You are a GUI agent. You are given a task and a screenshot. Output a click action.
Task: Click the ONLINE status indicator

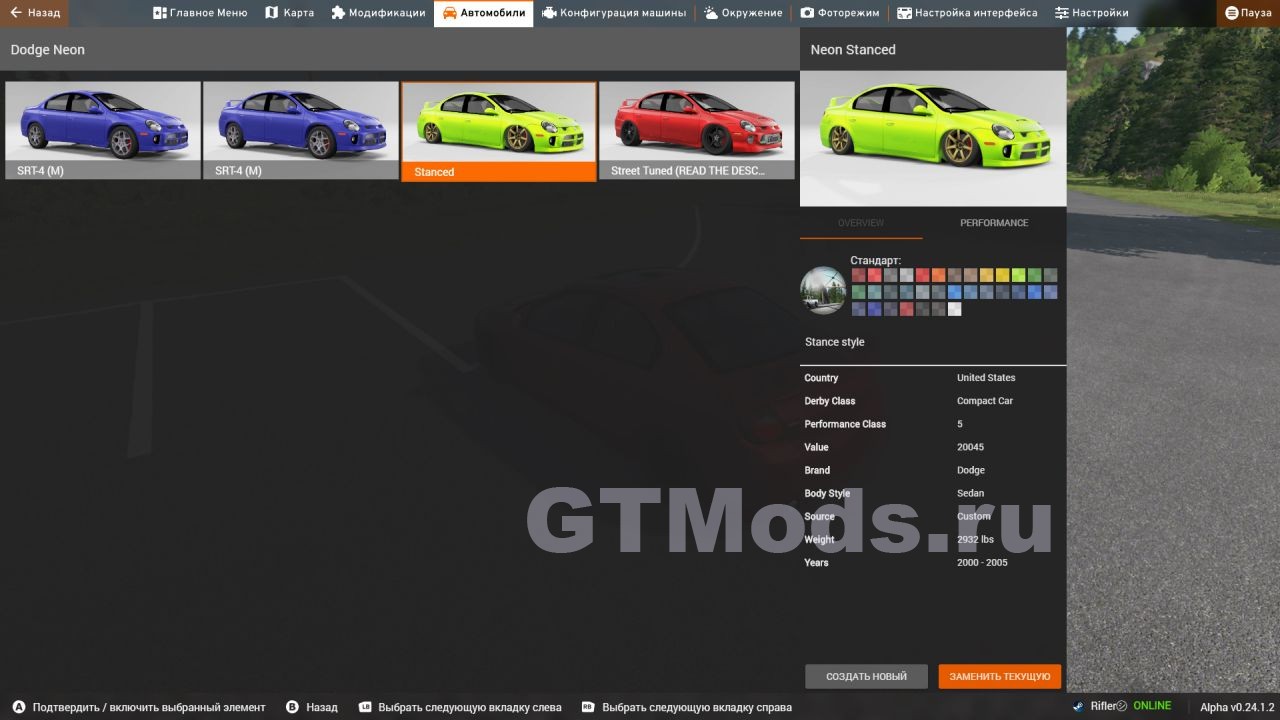tap(1152, 706)
